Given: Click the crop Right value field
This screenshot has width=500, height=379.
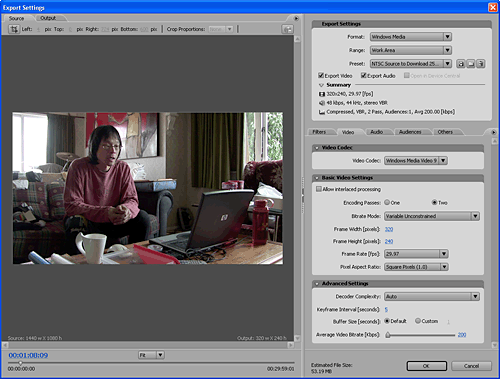Looking at the screenshot, I should [105, 29].
